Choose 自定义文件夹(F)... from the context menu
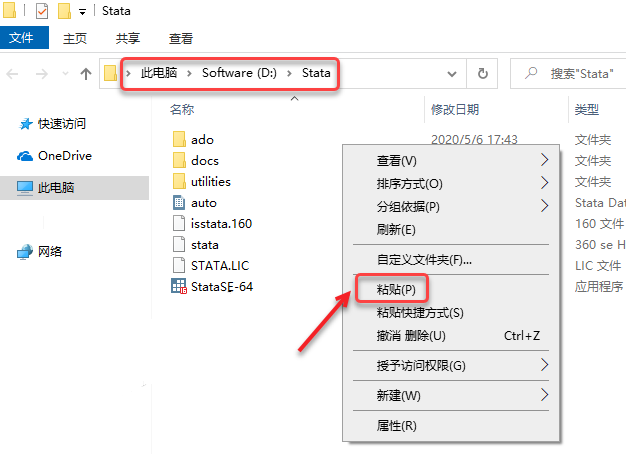 [451, 260]
